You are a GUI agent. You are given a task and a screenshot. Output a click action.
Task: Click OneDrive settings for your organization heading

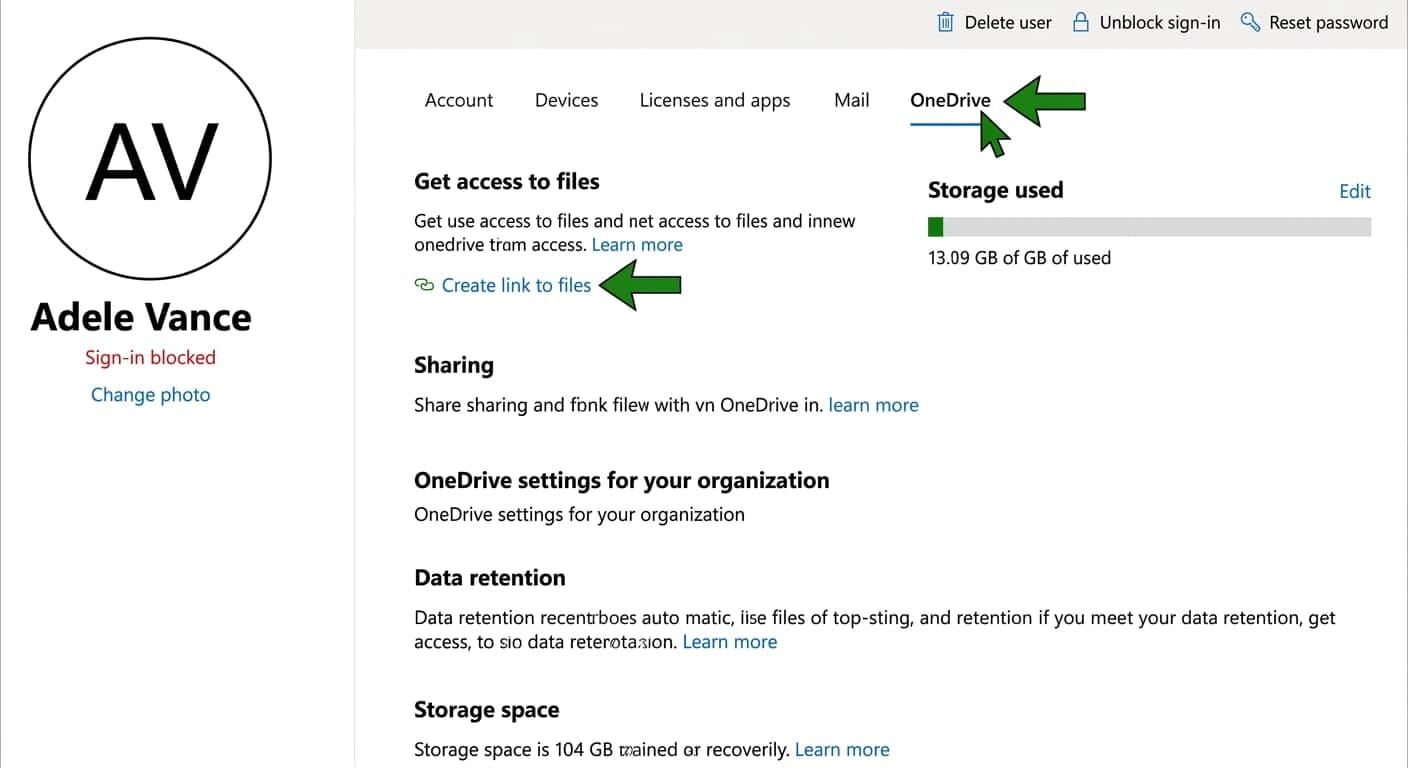click(622, 480)
